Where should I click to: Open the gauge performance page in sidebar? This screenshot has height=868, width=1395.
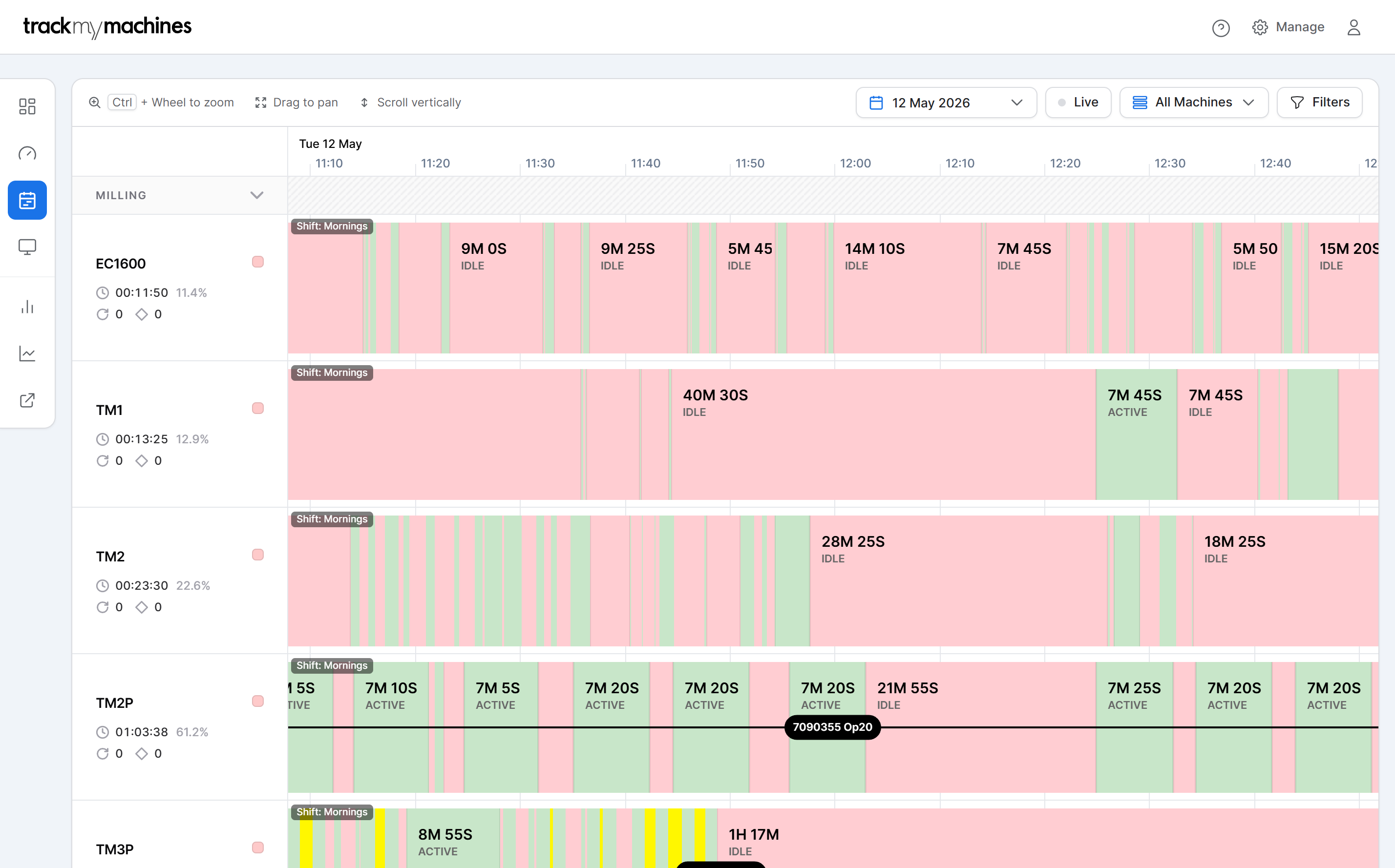pos(27,153)
